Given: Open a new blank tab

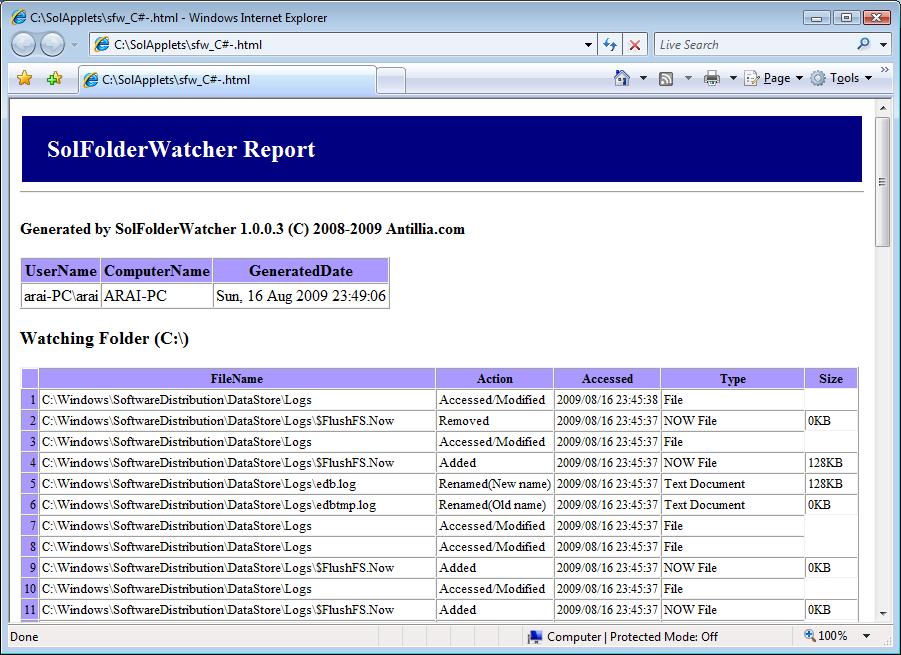Looking at the screenshot, I should 391,80.
